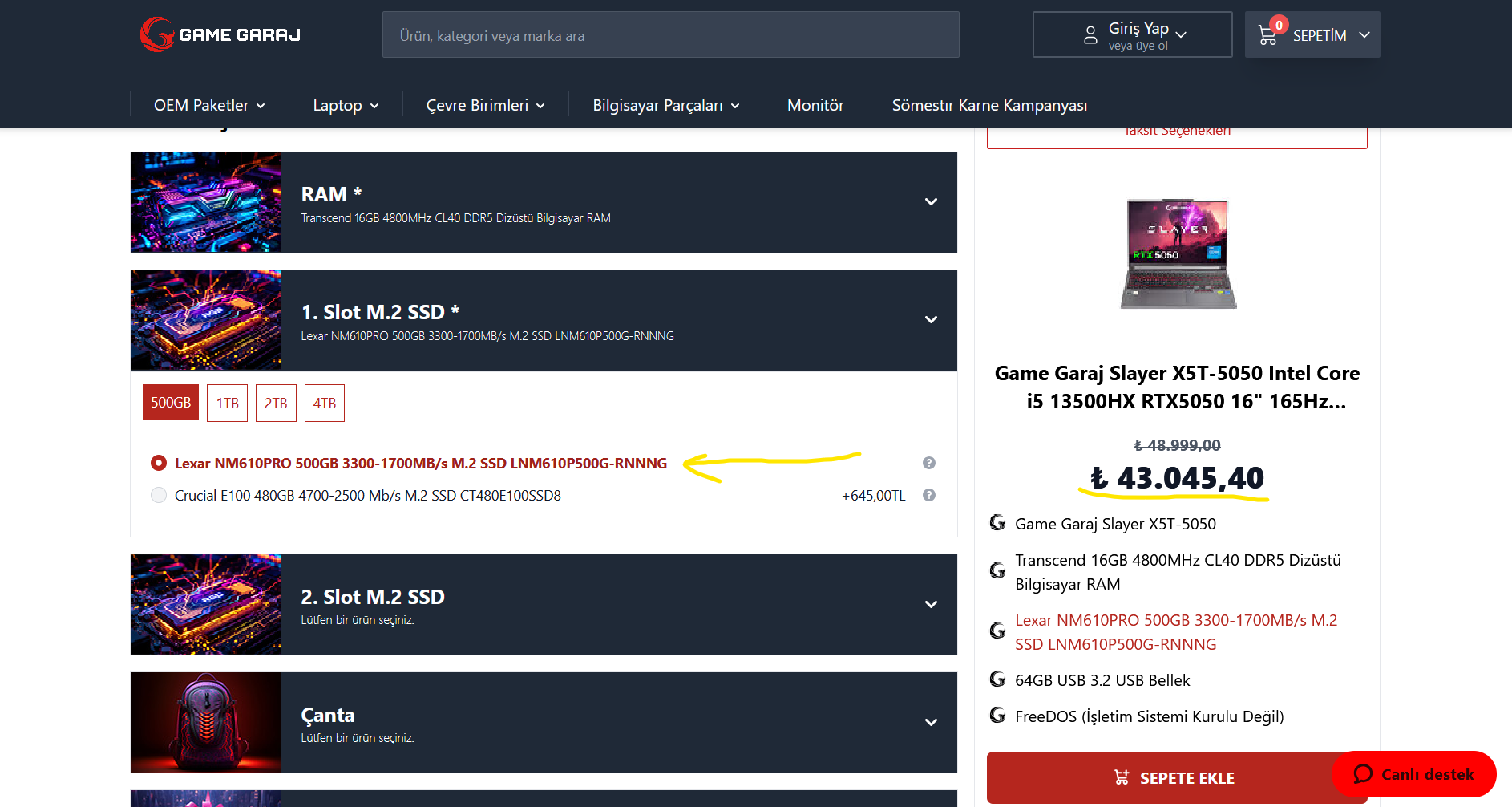Viewport: 1512px width, 807px height.
Task: Select the 1TB capacity tab
Action: click(228, 403)
